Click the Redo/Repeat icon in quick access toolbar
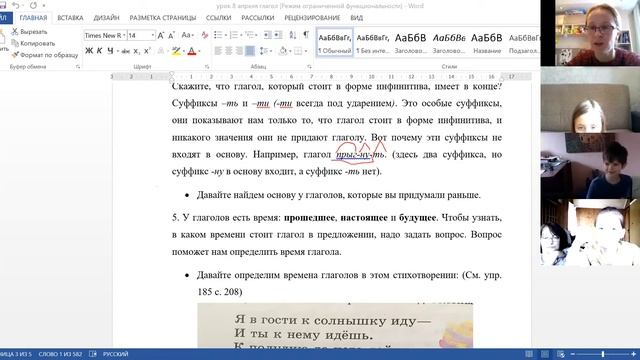Screen dimensions: 640x360 pos(33,5)
